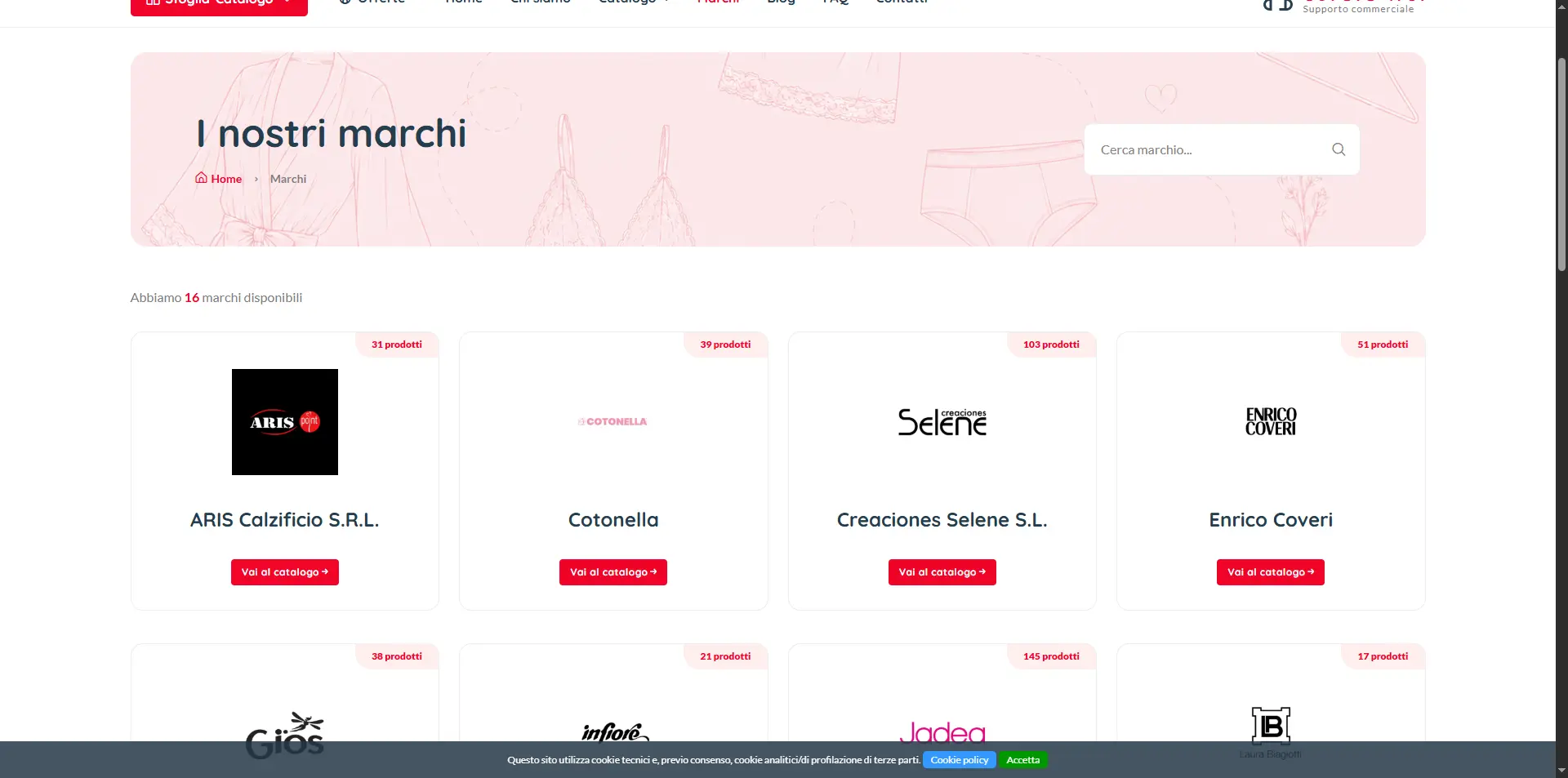This screenshot has width=1568, height=778.
Task: Select the 'Cotonella' brand title
Action: point(613,520)
